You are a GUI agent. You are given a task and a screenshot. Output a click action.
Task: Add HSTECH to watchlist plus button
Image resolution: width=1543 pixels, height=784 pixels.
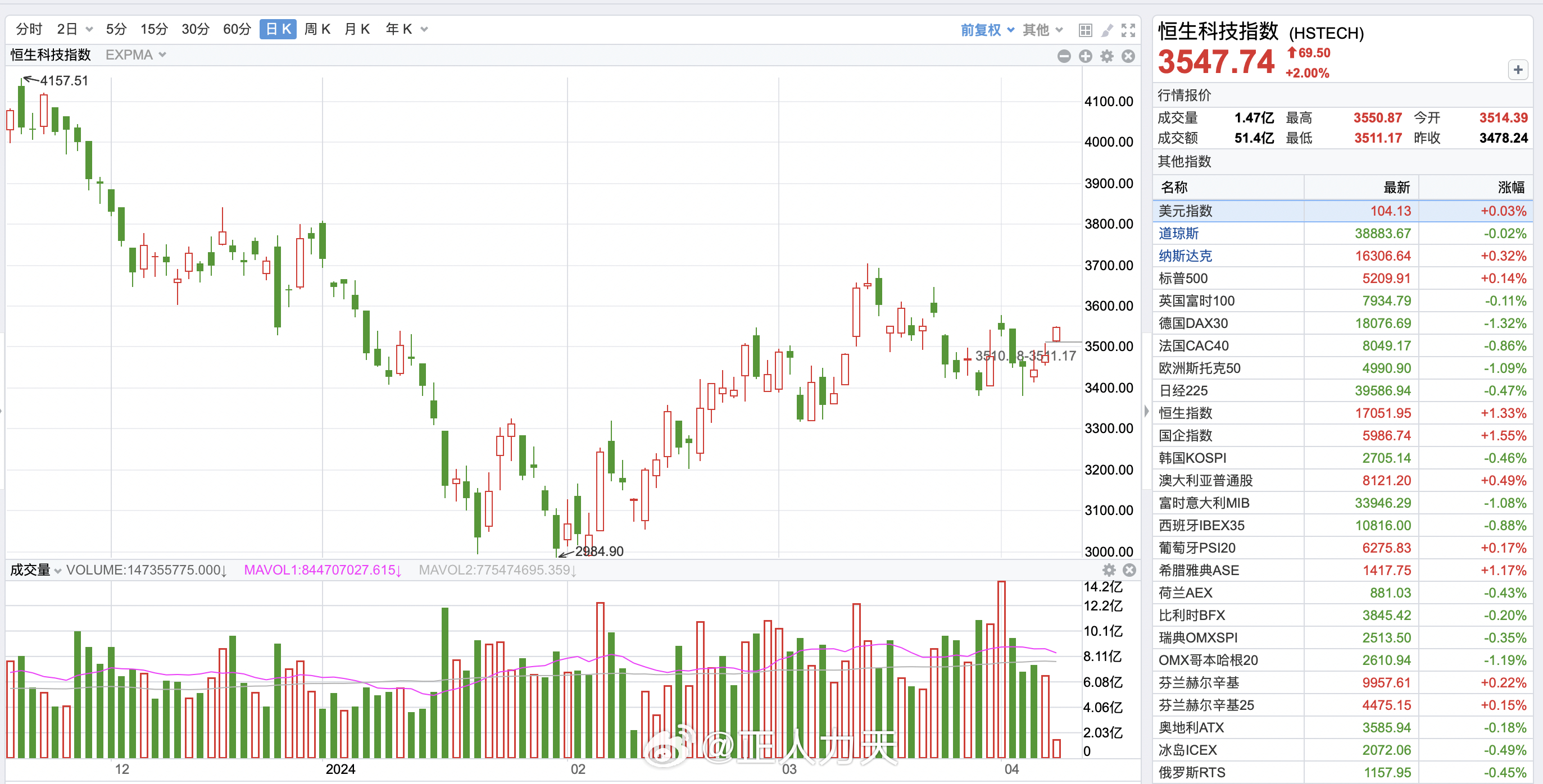[x=1517, y=70]
